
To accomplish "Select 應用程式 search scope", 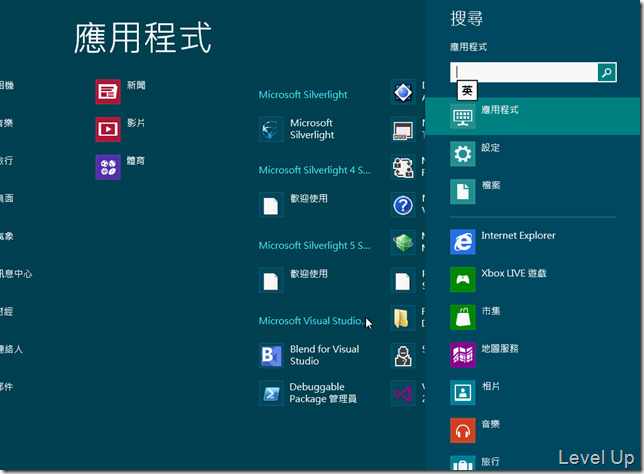I will click(532, 116).
